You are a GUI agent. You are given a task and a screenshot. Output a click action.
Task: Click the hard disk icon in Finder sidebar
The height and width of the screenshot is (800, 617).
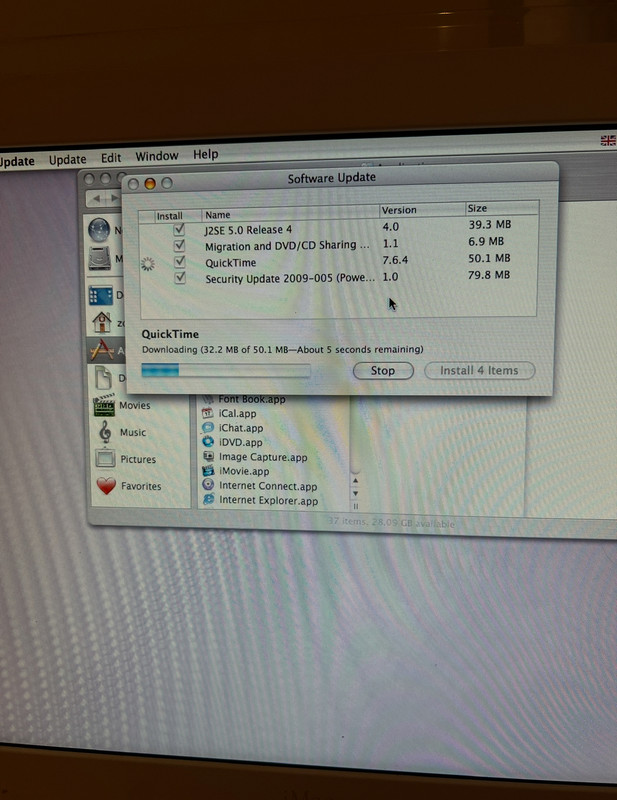coord(100,258)
